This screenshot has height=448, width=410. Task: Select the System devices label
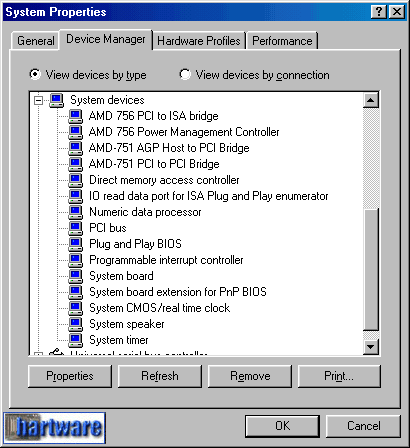coord(107,100)
